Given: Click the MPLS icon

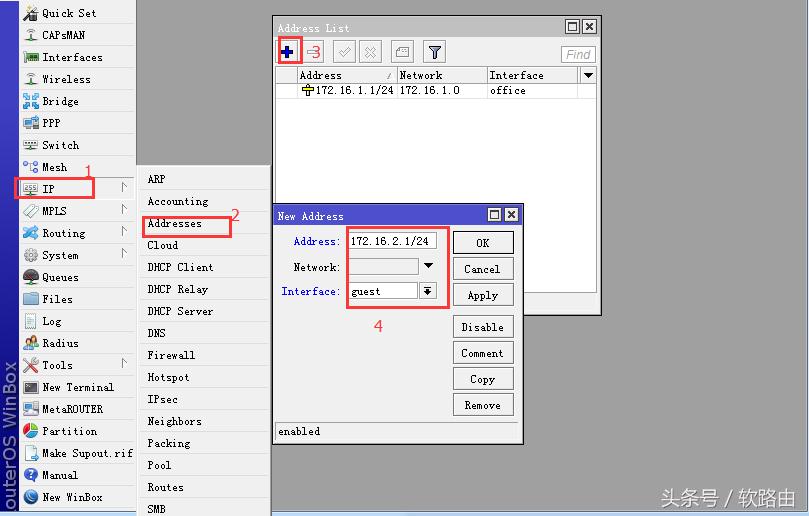Looking at the screenshot, I should tap(30, 211).
